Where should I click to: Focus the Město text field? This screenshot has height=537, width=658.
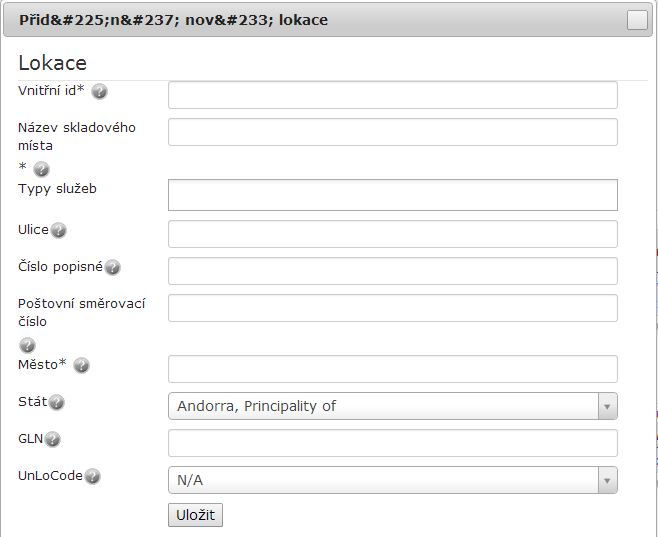(x=393, y=369)
